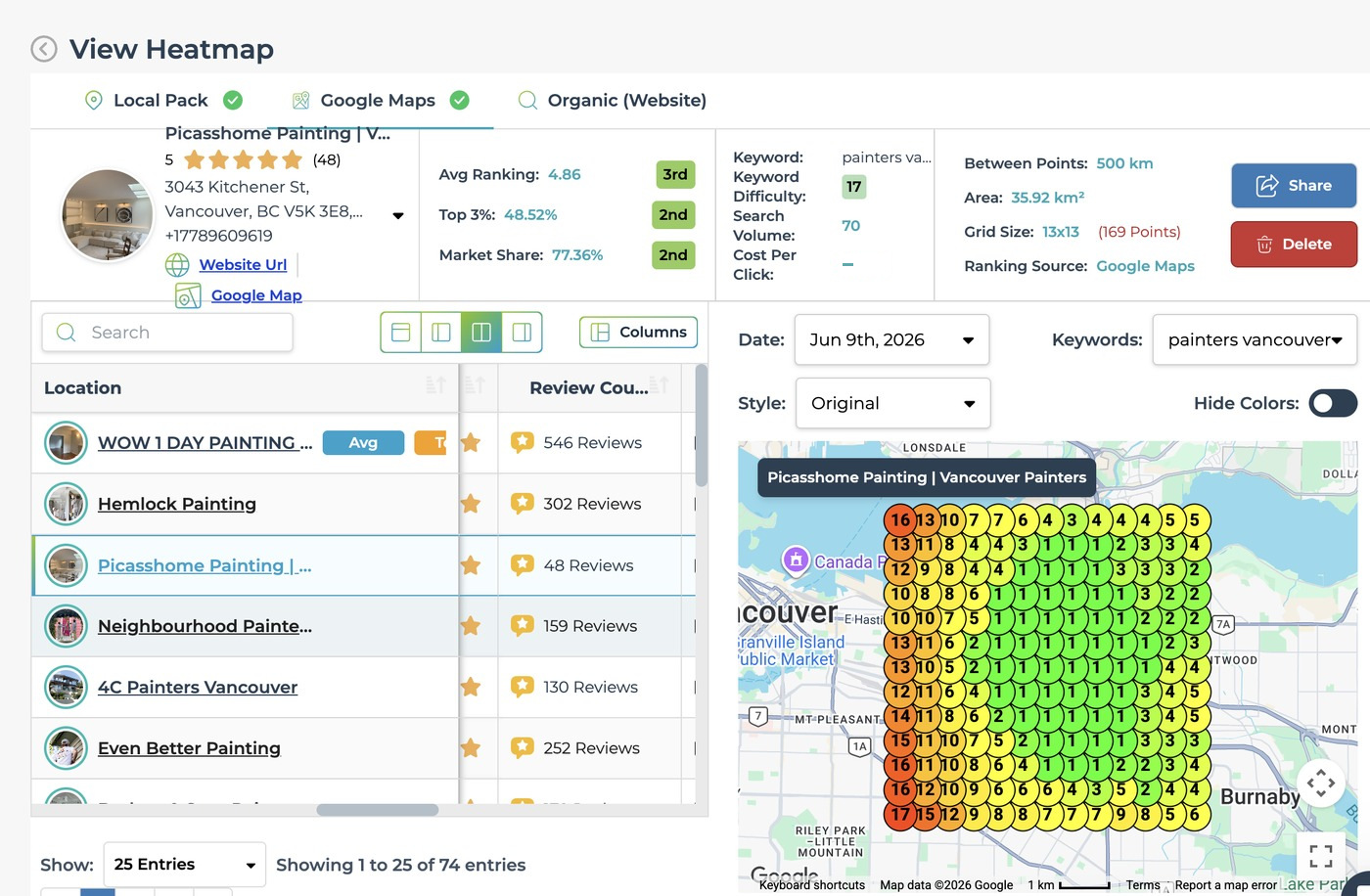Click the blue Avg badge on WOW row
Image resolution: width=1370 pixels, height=896 pixels.
[x=363, y=443]
